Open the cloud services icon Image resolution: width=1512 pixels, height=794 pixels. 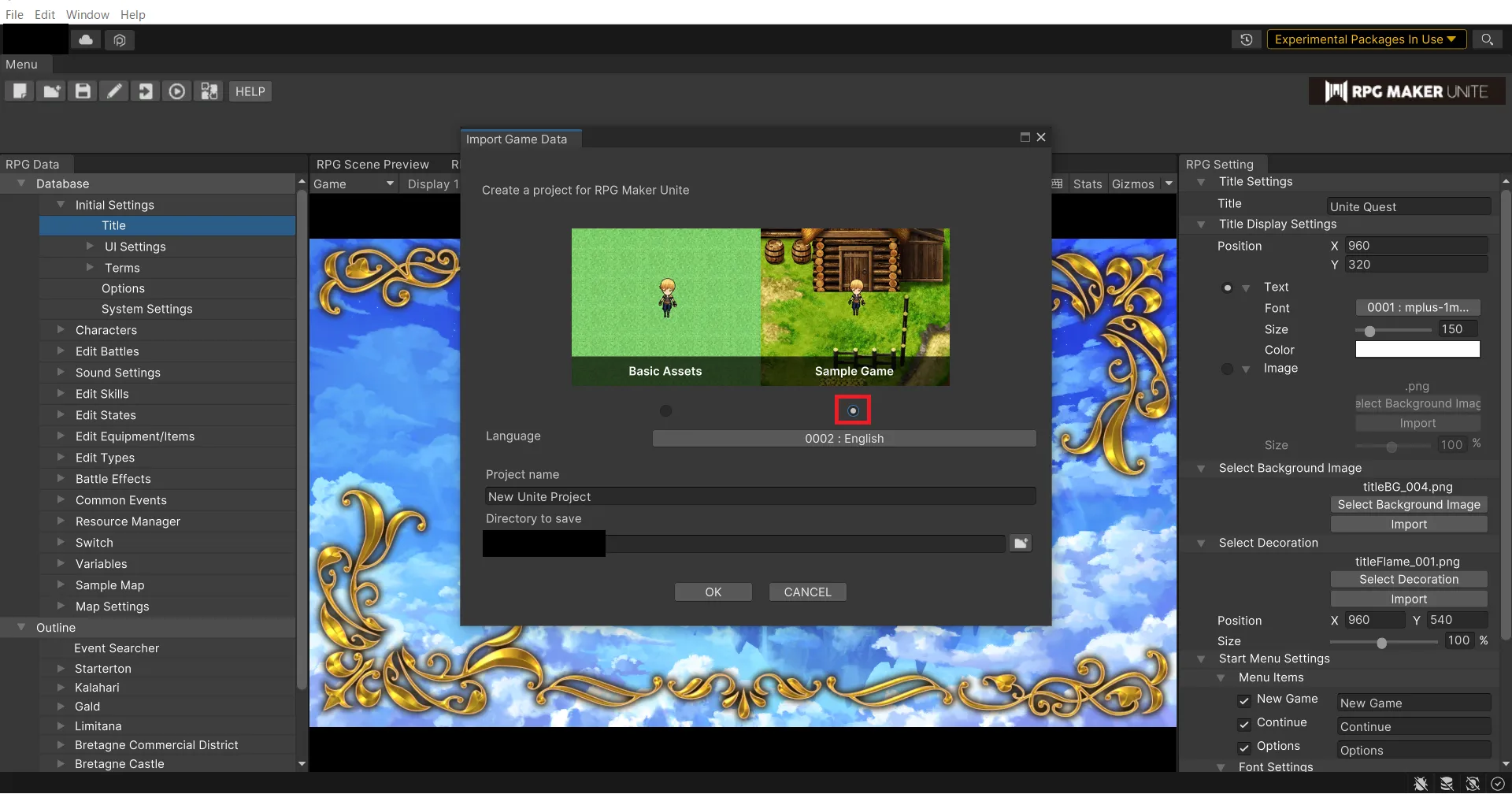(x=86, y=39)
